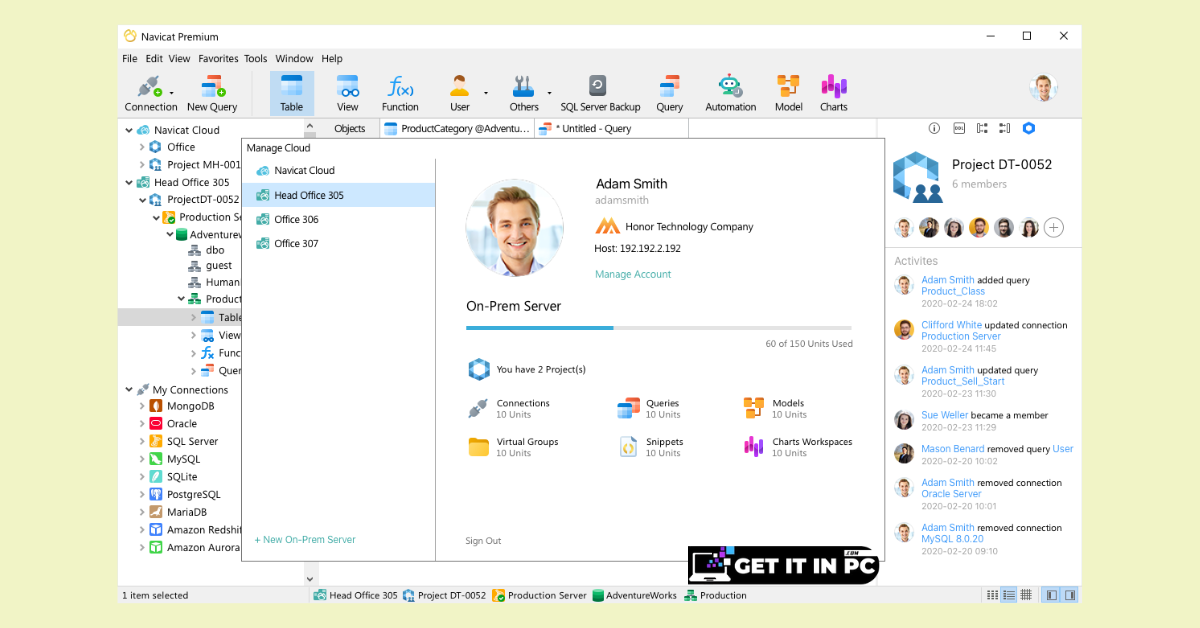
Task: Toggle the blue project pane icon
Action: 1028,128
